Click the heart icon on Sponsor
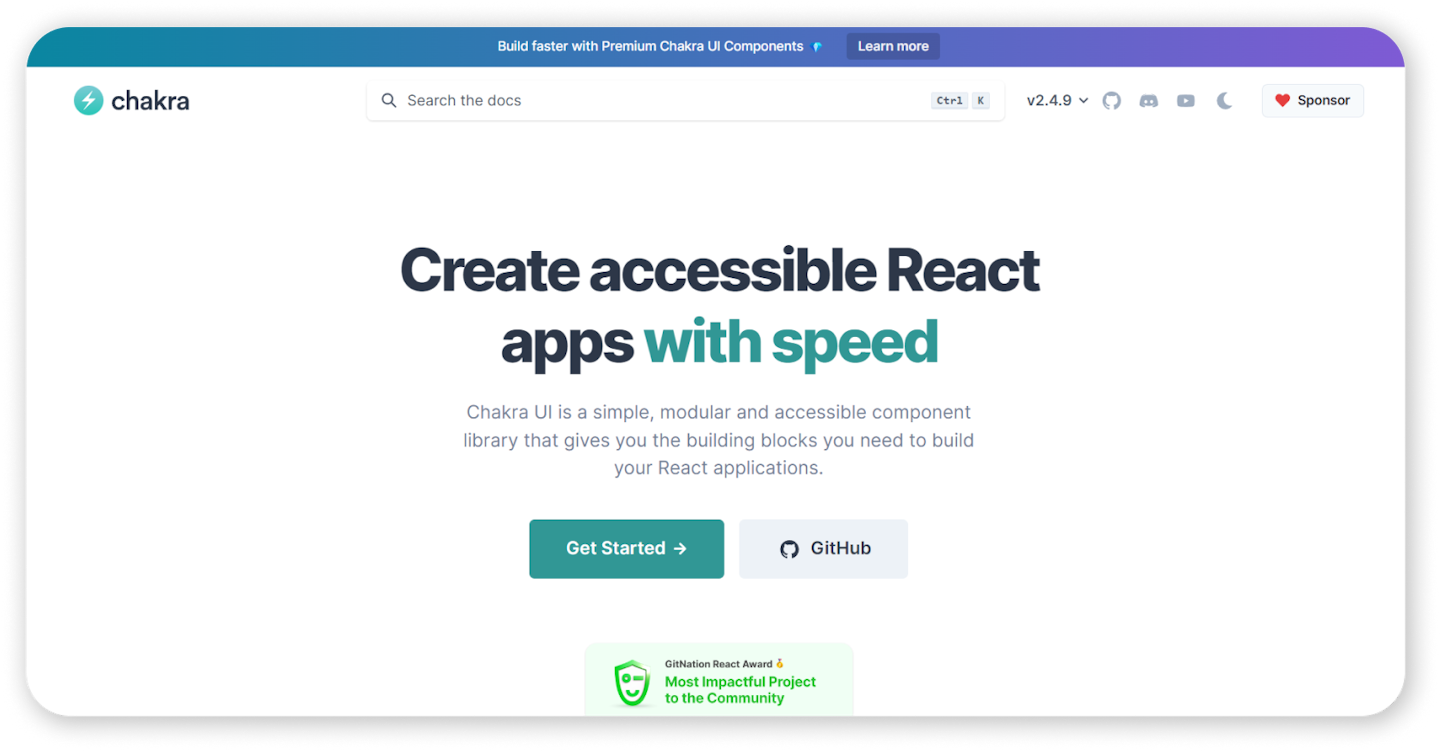 pos(1282,100)
